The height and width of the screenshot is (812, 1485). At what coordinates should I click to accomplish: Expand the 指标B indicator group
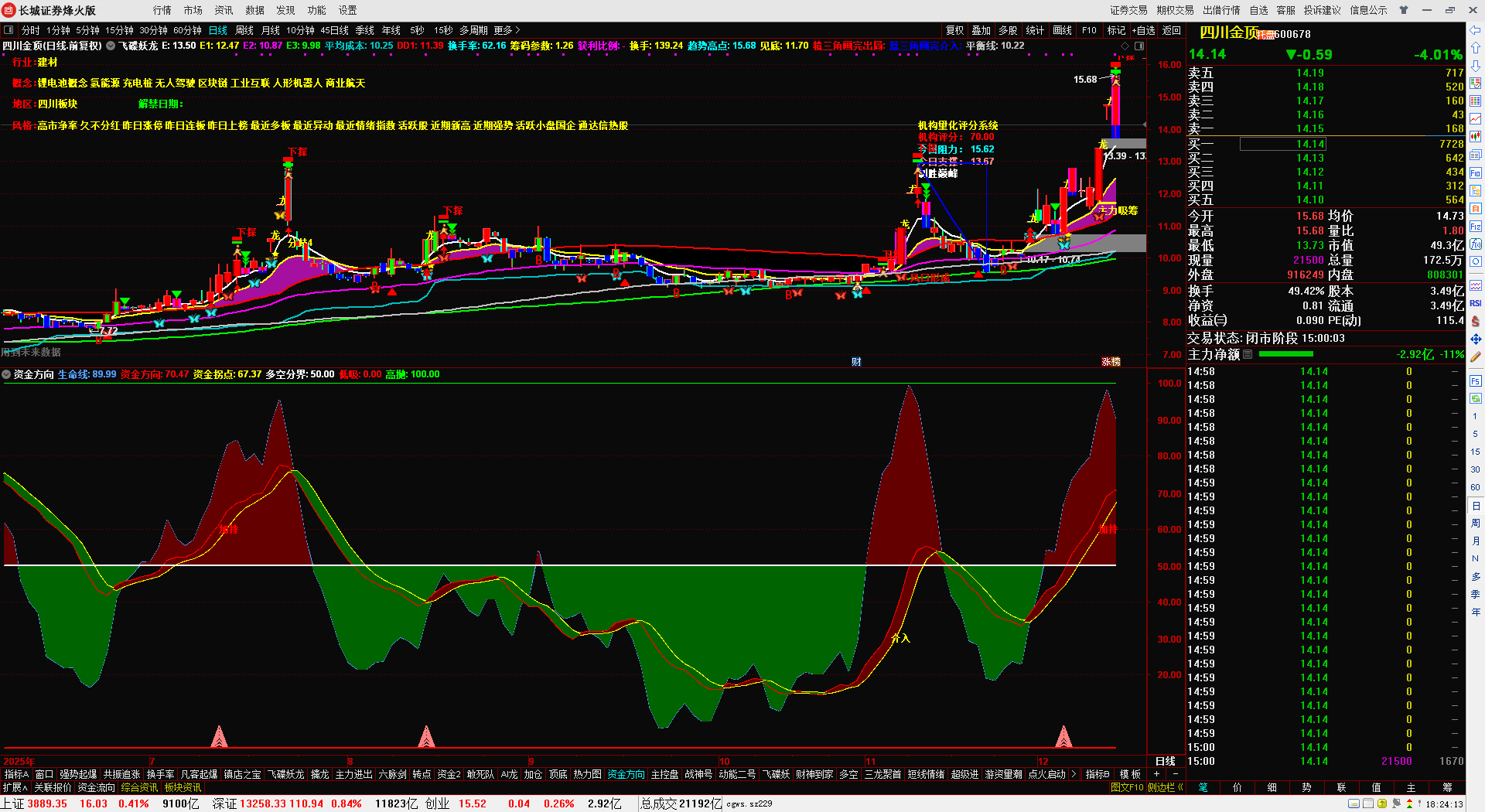[1098, 774]
